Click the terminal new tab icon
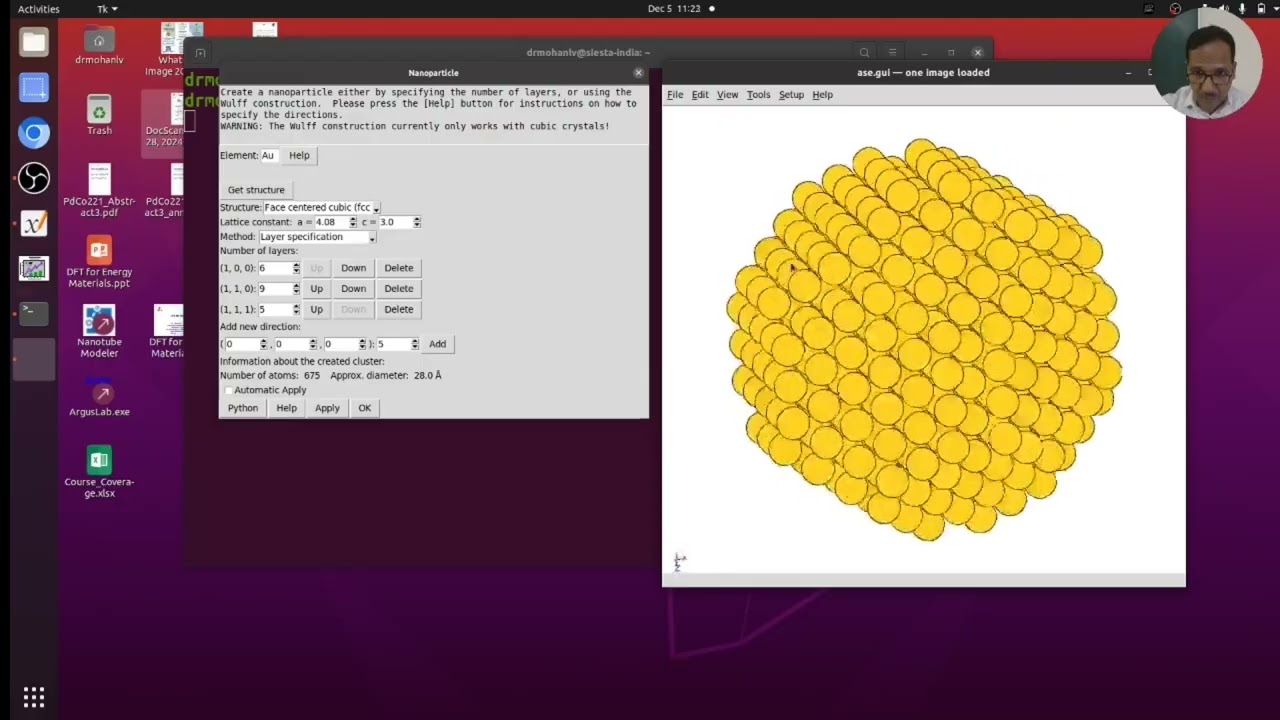The image size is (1280, 720). pos(201,53)
